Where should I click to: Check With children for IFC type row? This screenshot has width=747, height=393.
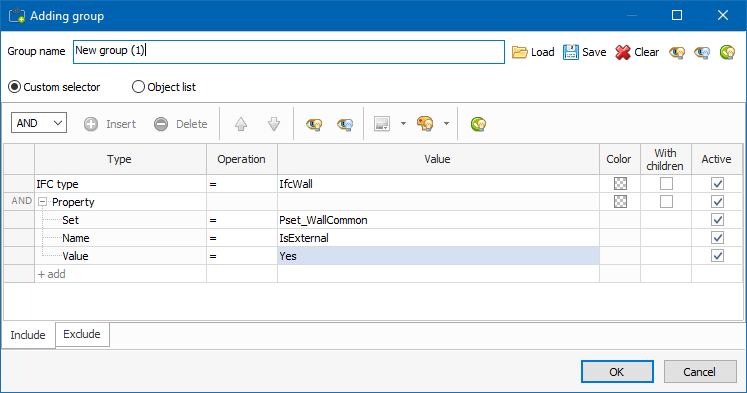coord(666,183)
